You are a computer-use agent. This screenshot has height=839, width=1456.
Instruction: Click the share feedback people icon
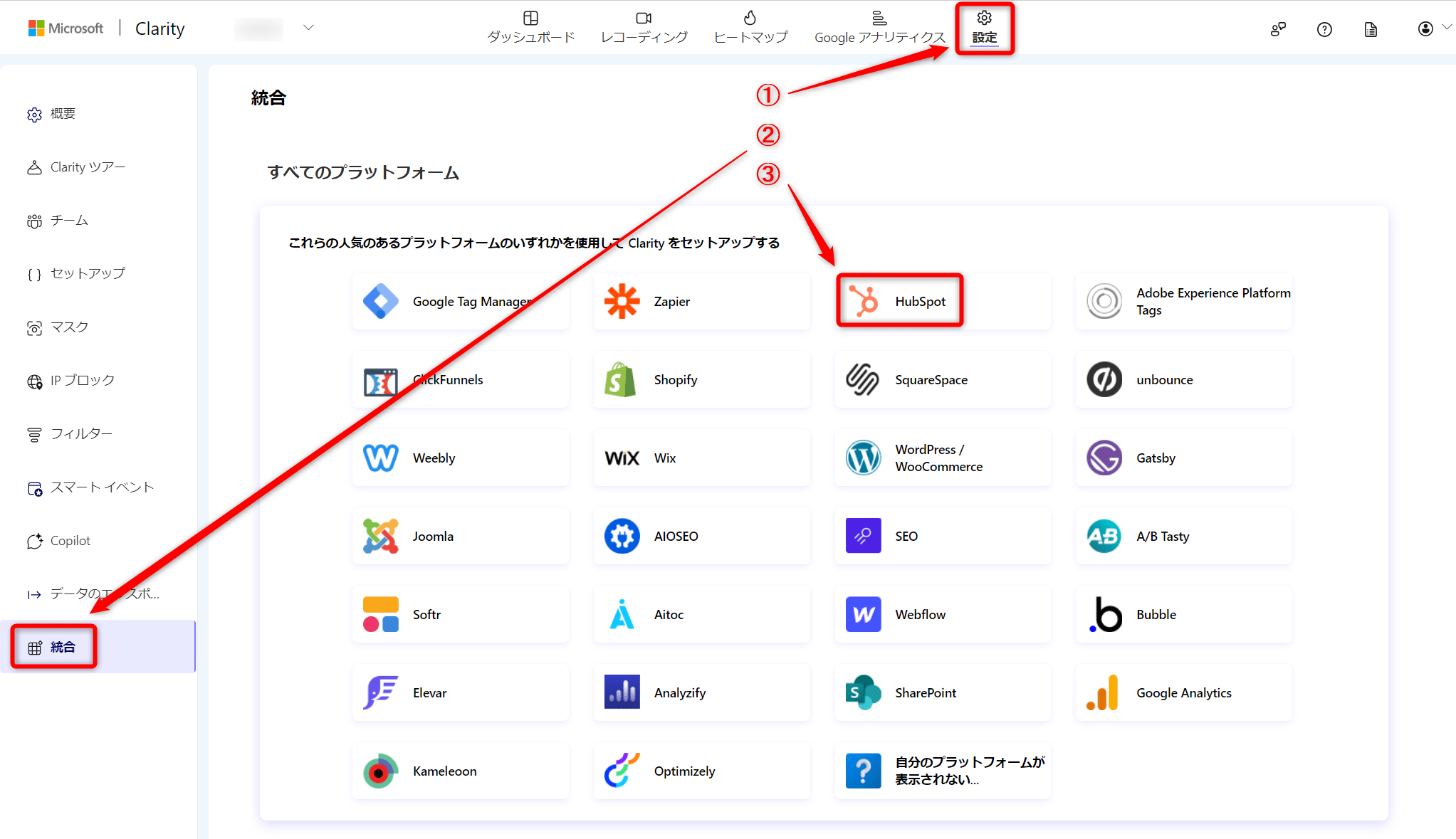pyautogui.click(x=1278, y=29)
